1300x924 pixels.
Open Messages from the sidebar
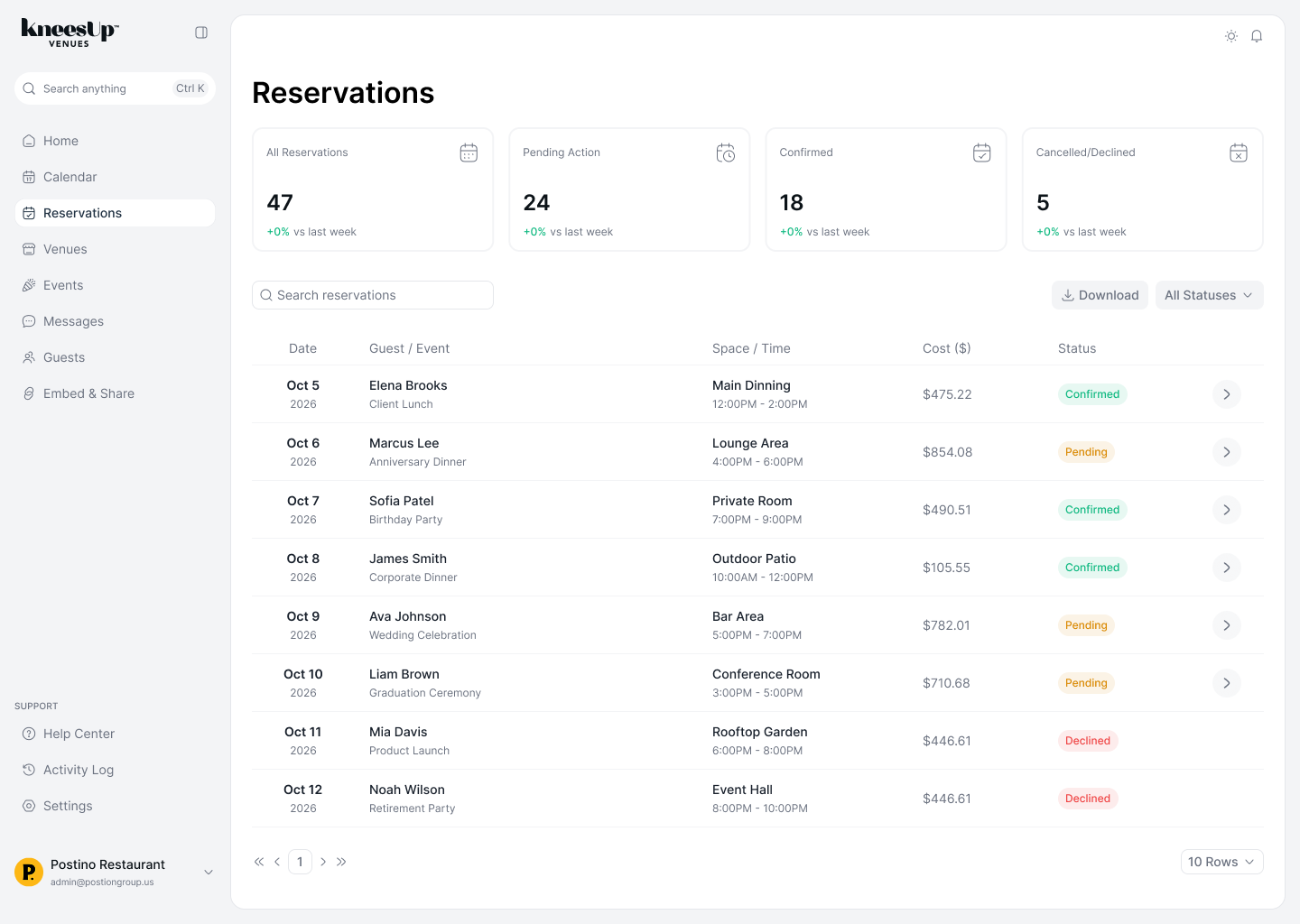115,321
